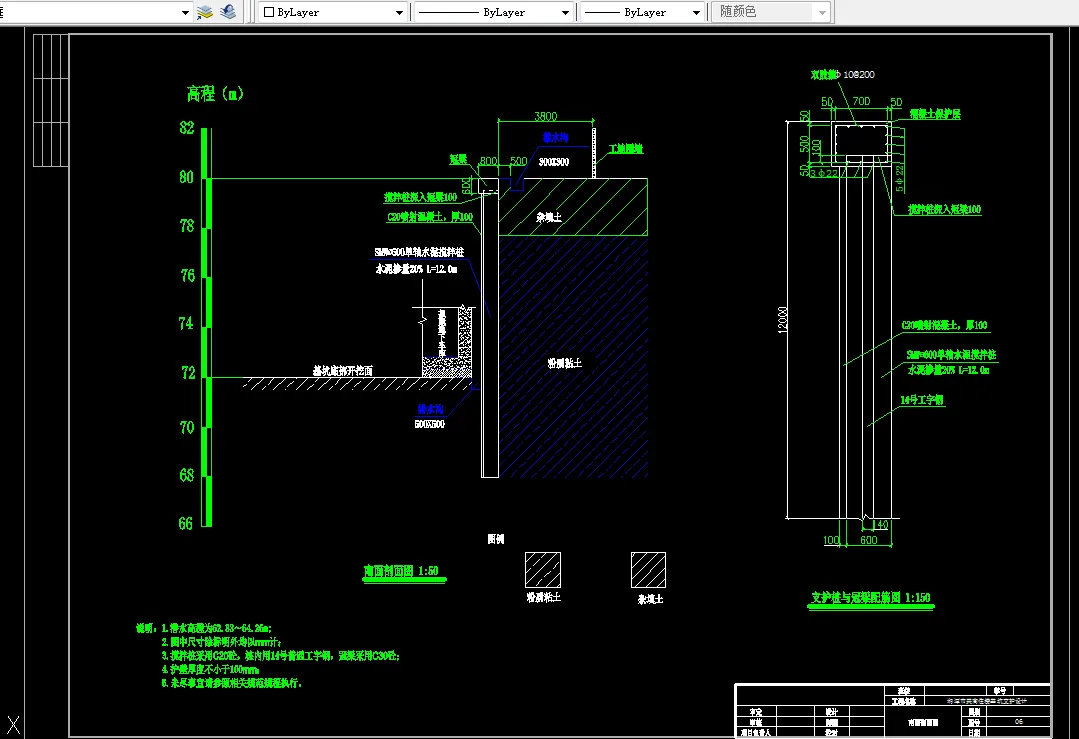Open the layer list dropdown arrow
Image resolution: width=1079 pixels, height=739 pixels.
(185, 12)
